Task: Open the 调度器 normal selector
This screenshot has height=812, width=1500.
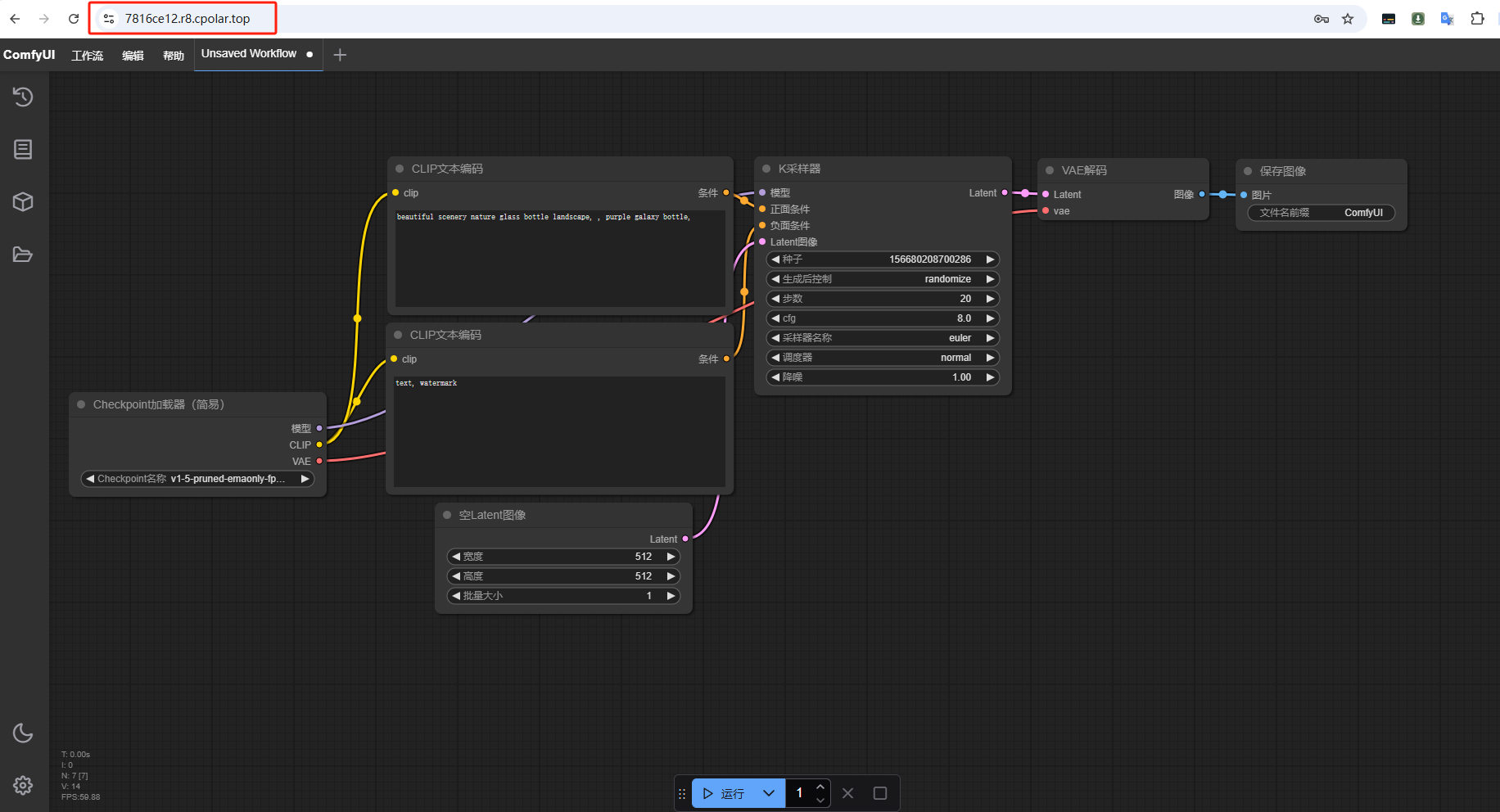Action: click(882, 358)
